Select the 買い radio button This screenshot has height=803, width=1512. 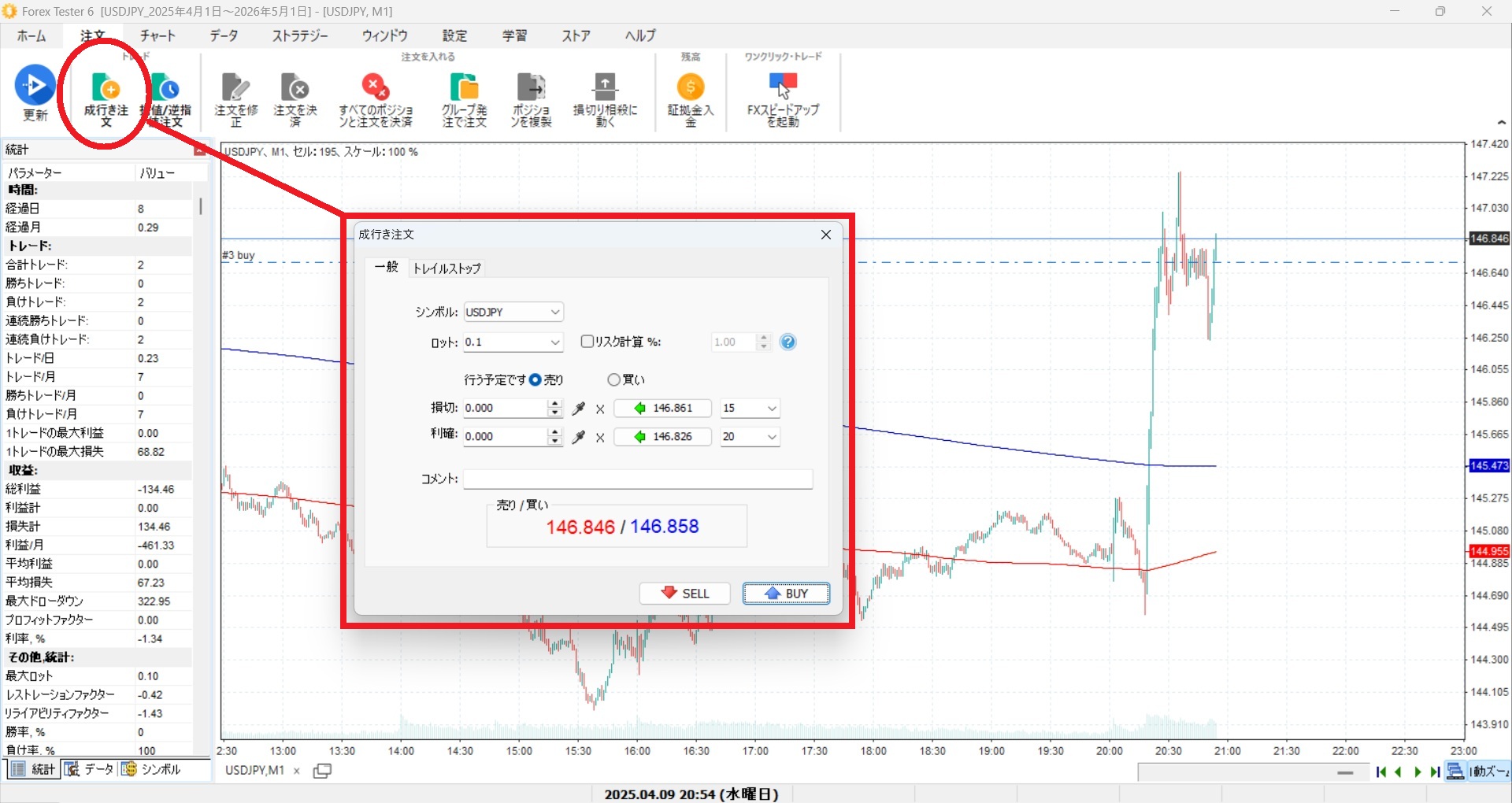pos(613,379)
